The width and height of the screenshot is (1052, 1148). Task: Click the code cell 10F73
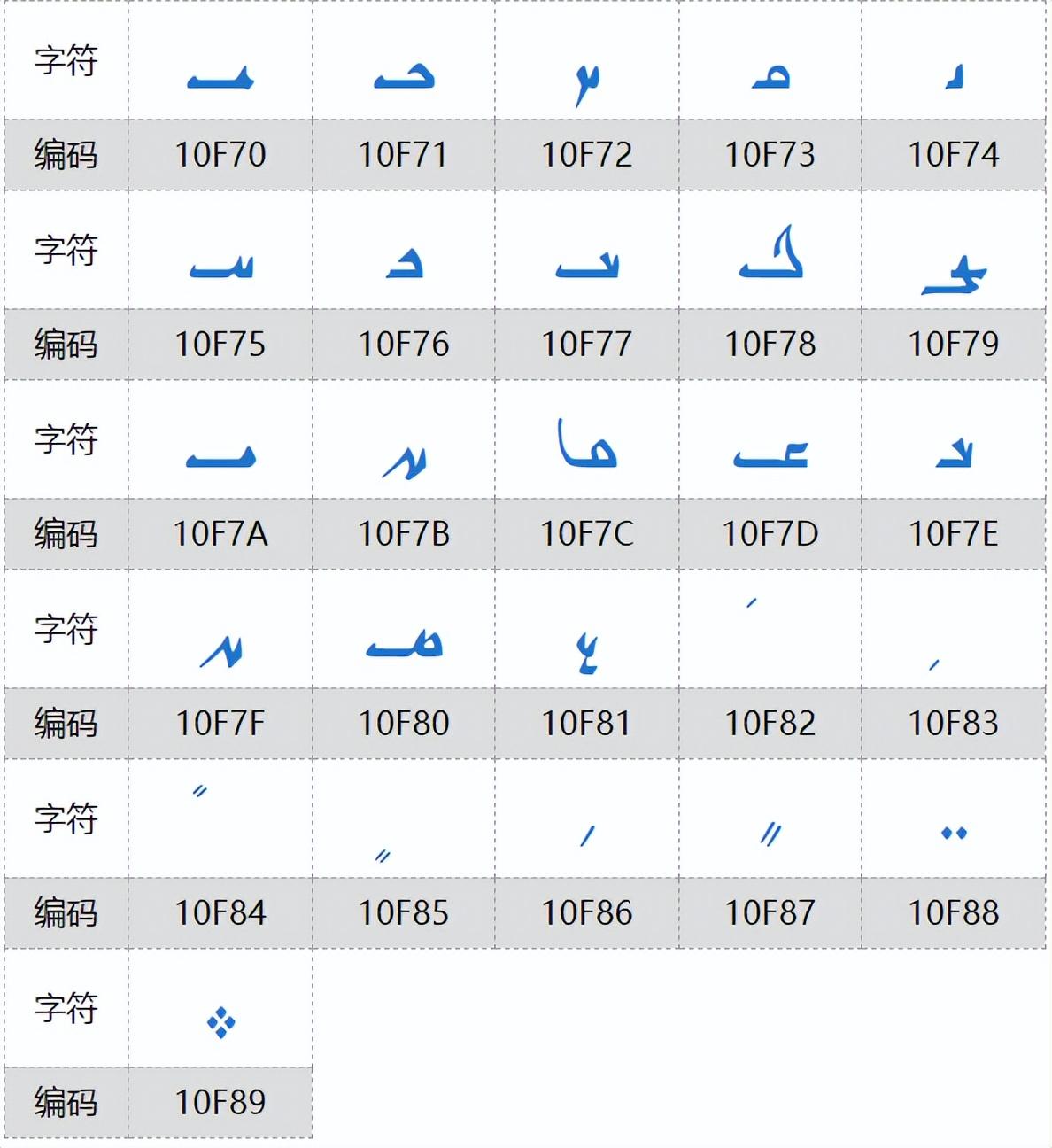770,155
